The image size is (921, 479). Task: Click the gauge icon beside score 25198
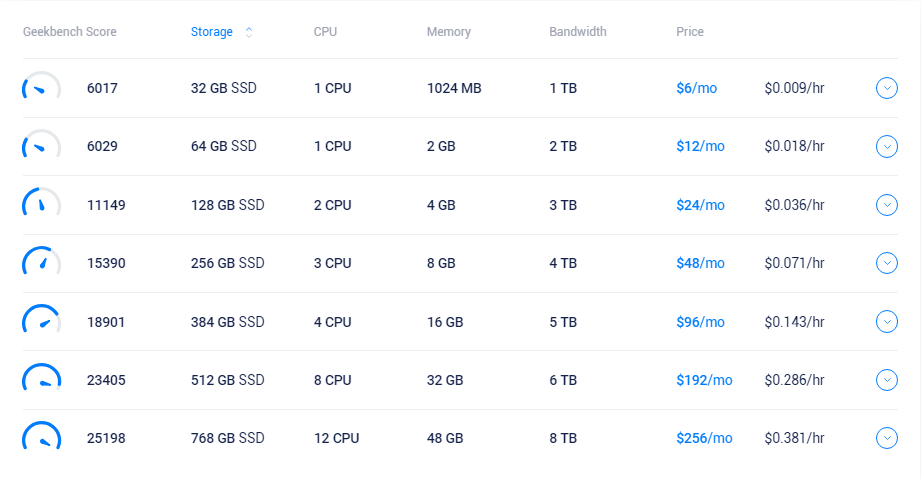(41, 438)
